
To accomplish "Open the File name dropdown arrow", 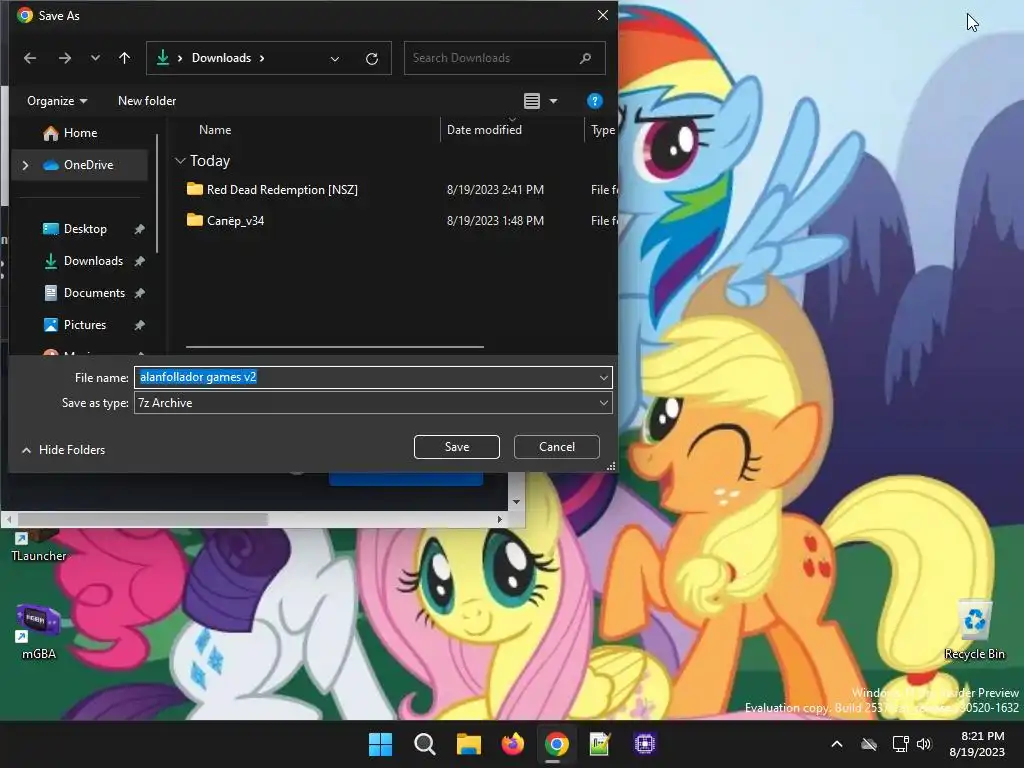I will (604, 377).
